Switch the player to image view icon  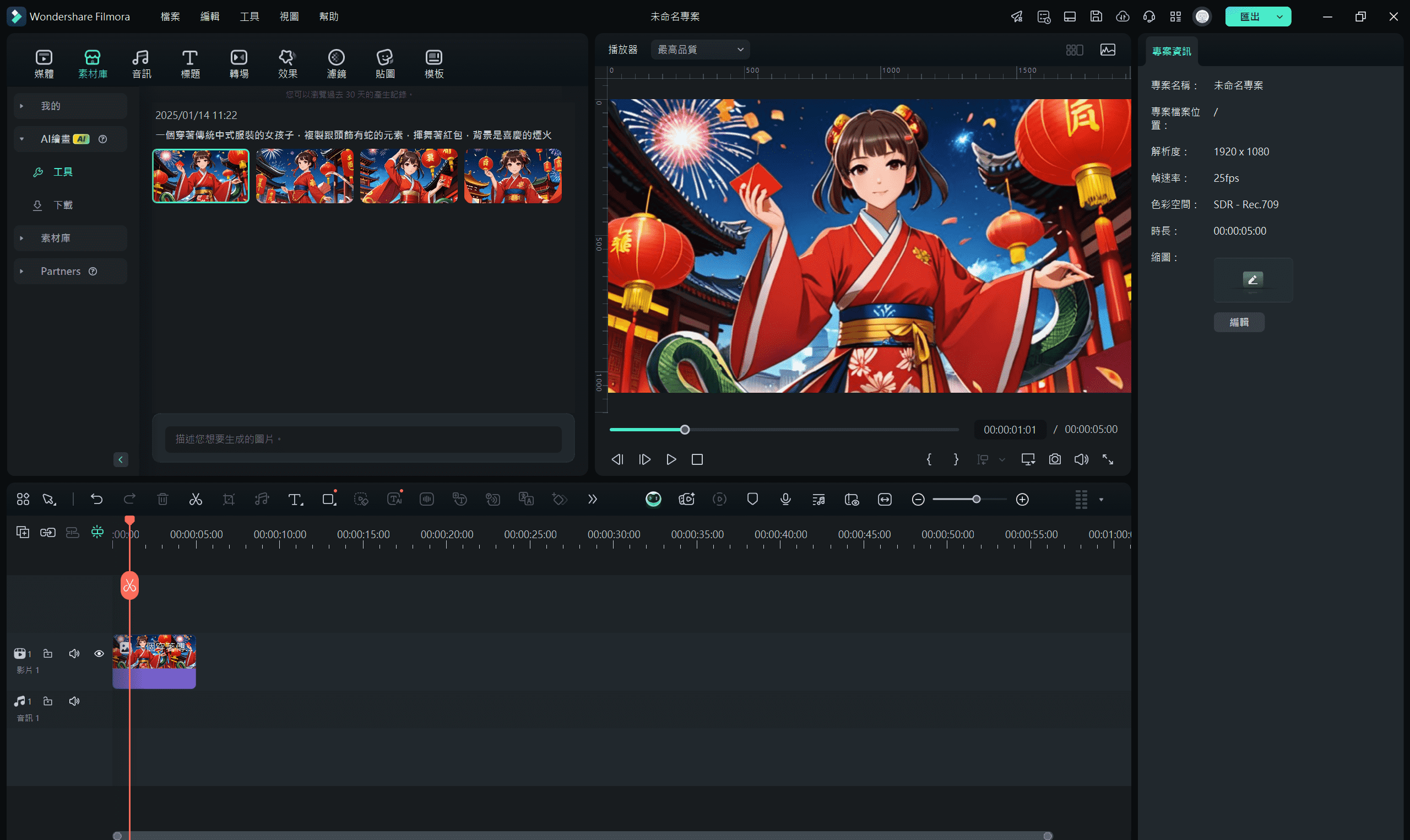1108,50
